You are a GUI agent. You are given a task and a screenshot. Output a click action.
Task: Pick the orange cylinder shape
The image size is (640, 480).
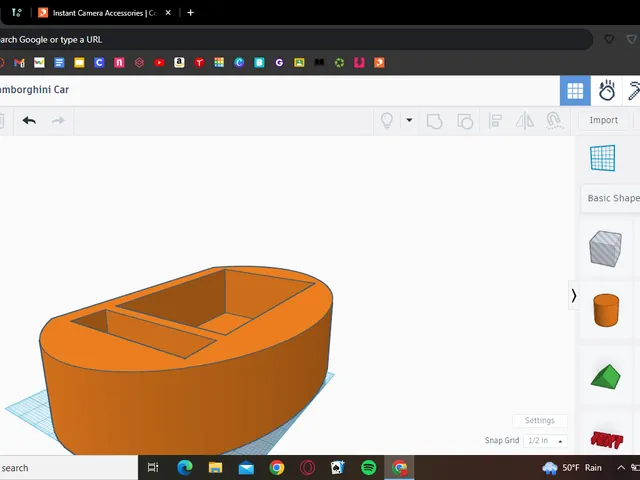coord(606,310)
